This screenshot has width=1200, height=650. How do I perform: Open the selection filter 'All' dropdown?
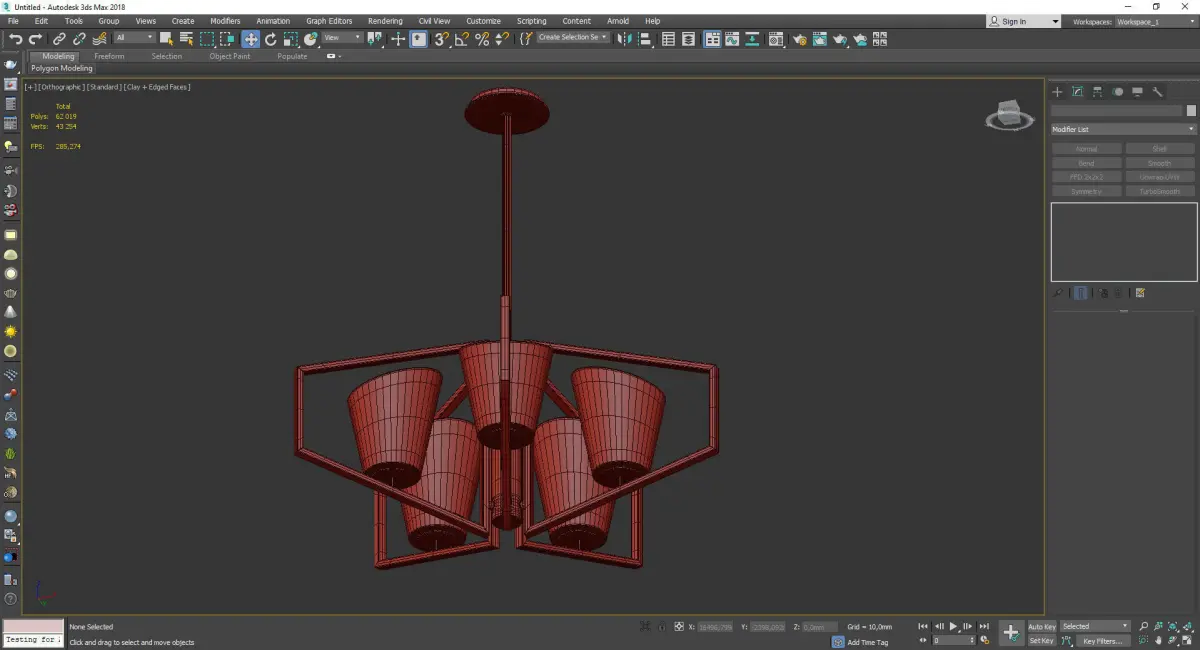(x=134, y=38)
